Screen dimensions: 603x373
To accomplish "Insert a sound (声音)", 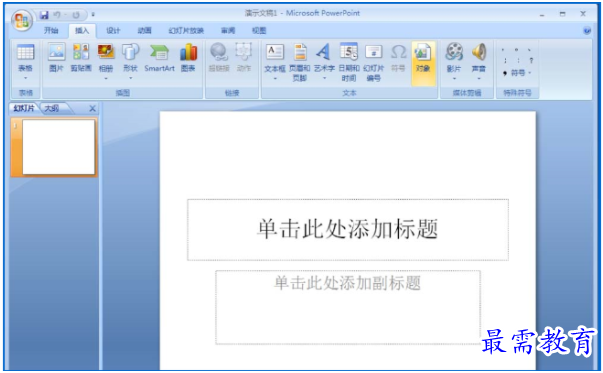I will [x=479, y=58].
